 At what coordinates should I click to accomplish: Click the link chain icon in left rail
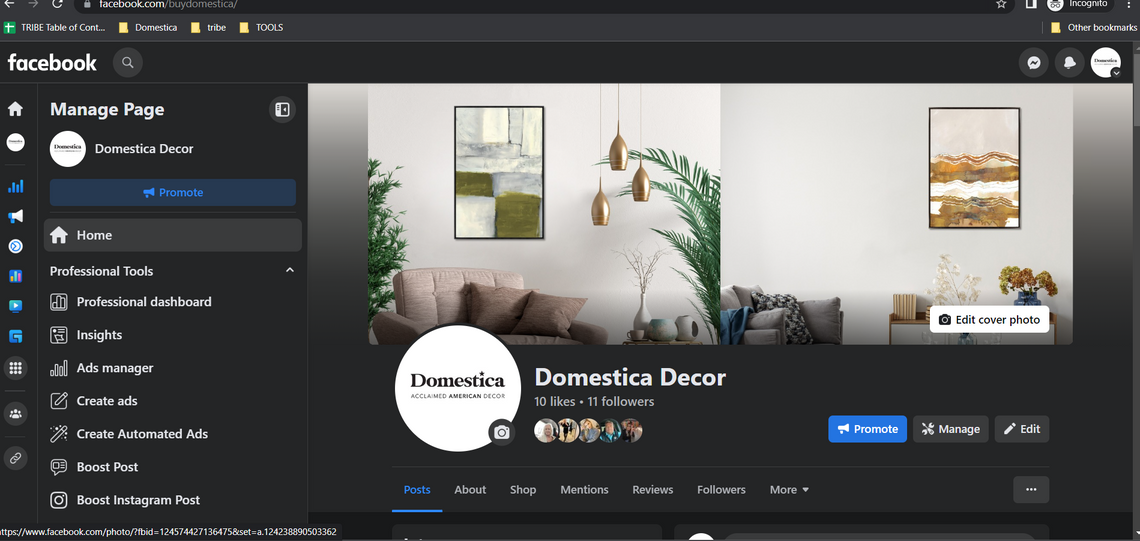(x=15, y=458)
